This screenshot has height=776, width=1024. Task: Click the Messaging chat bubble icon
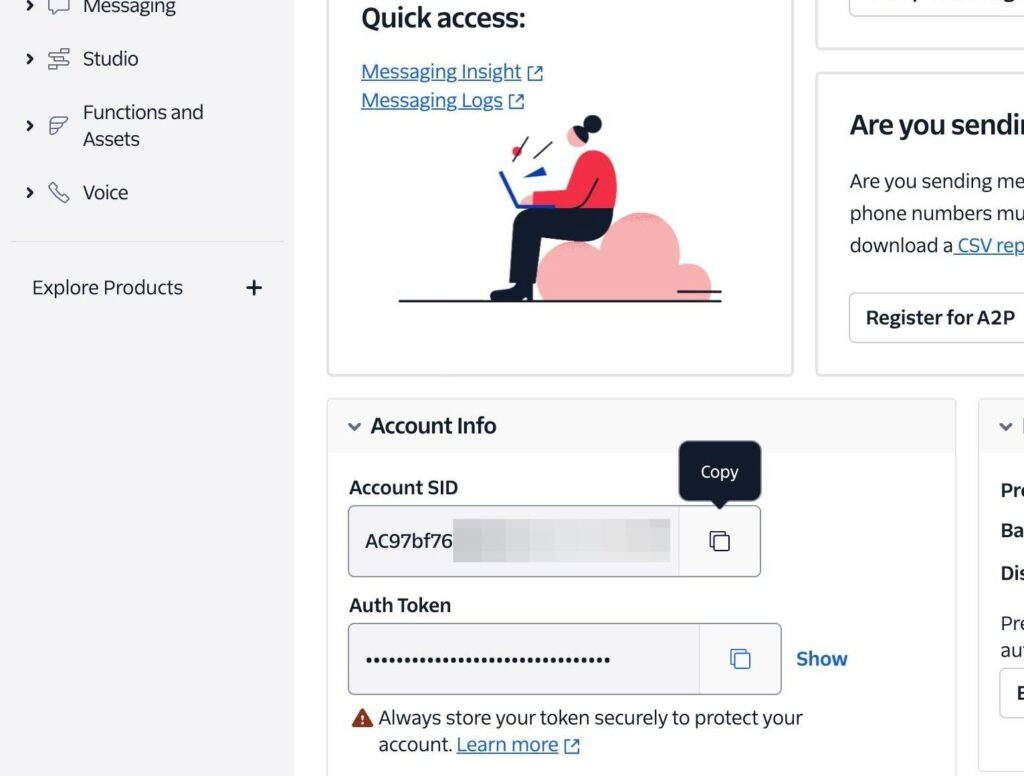coord(59,7)
